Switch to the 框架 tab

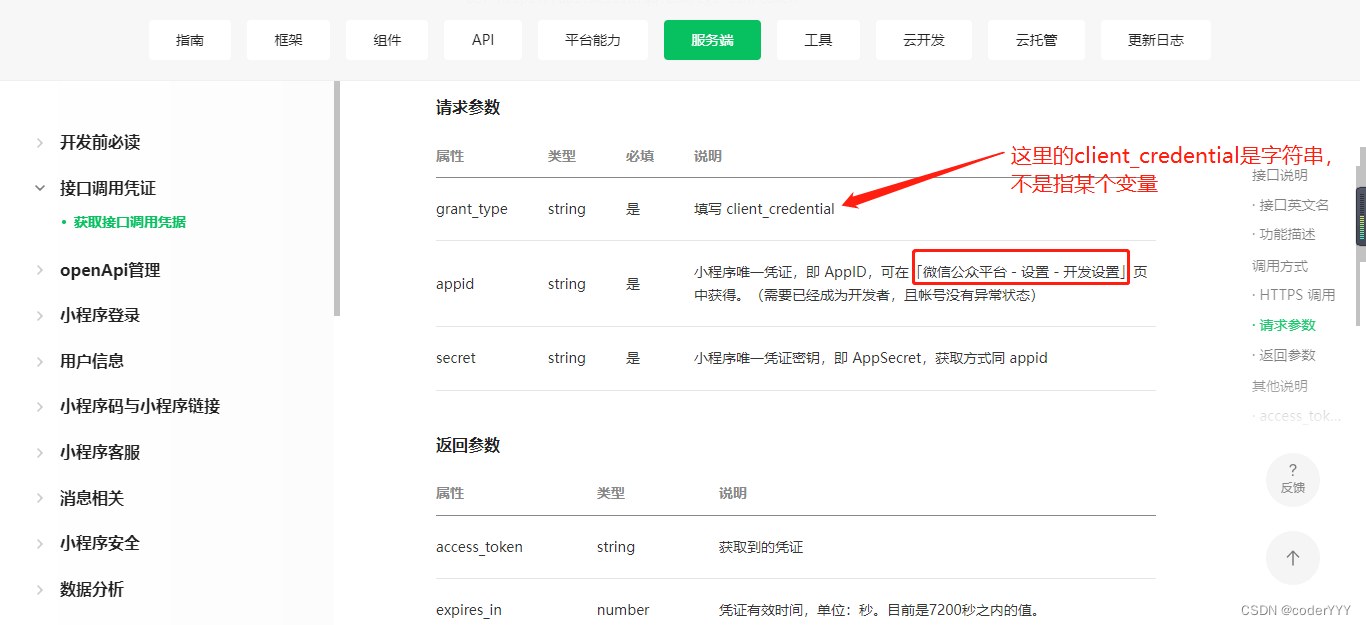coord(289,40)
